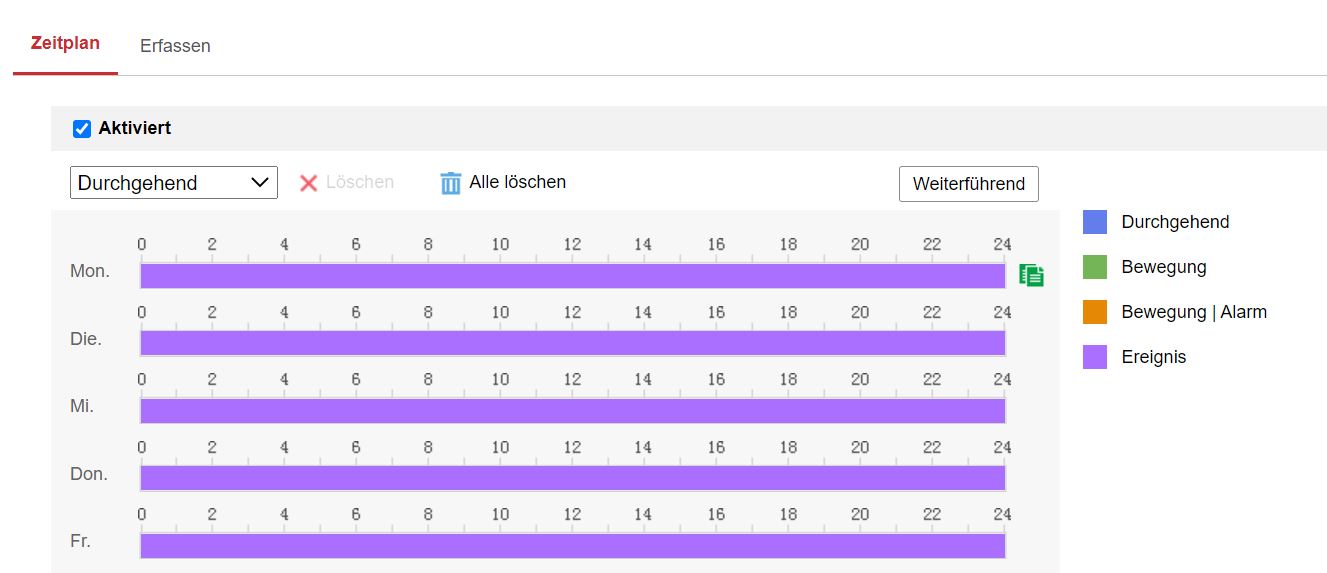The width and height of the screenshot is (1327, 573).
Task: Click the orange Bewegung | Alarm swatch
Action: [1095, 312]
